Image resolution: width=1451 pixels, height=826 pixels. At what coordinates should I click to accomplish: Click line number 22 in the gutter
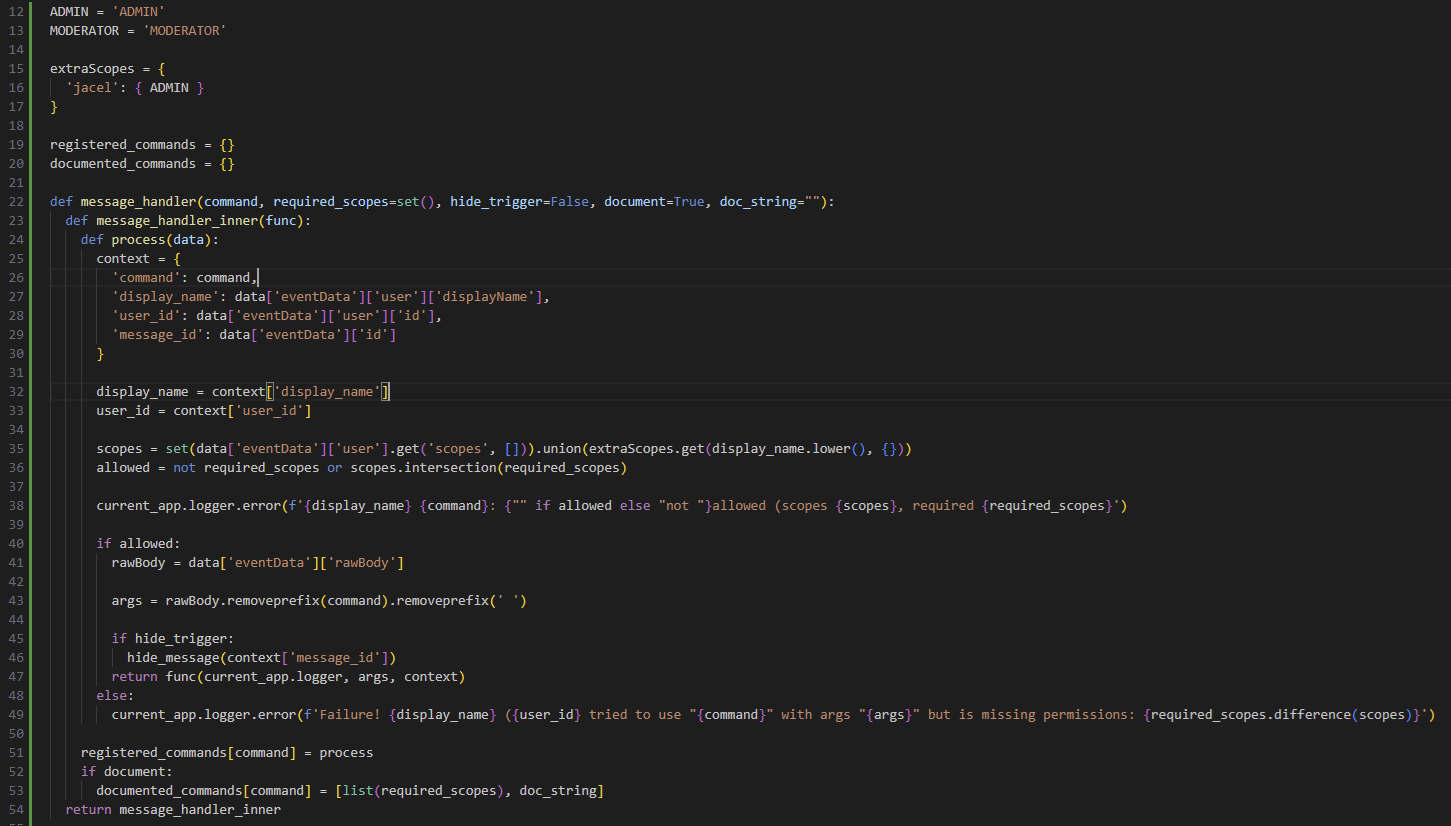click(x=17, y=201)
